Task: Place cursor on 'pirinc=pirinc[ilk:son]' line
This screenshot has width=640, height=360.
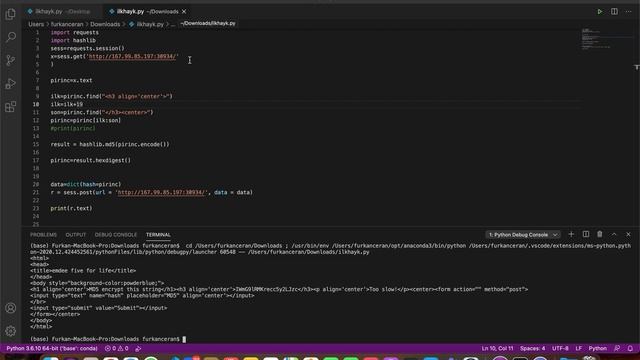Action: 86,120
